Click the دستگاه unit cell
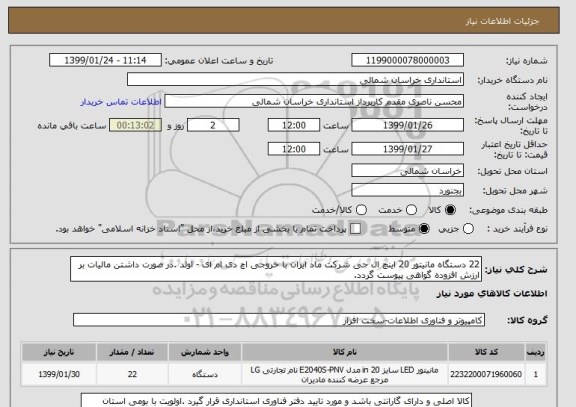Screen dimensions: 576x407 pos(205,374)
